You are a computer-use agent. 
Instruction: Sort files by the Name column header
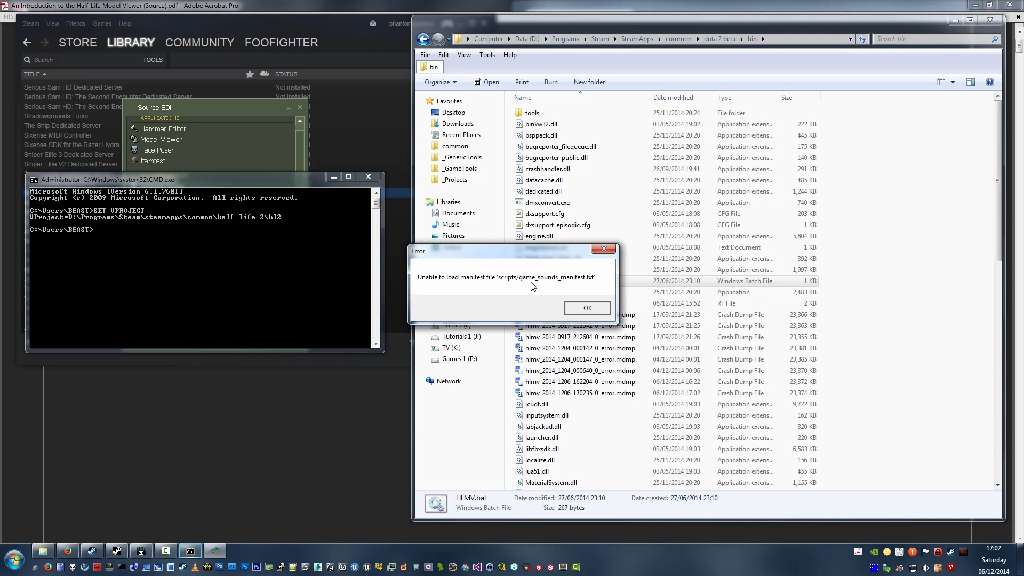coord(523,98)
